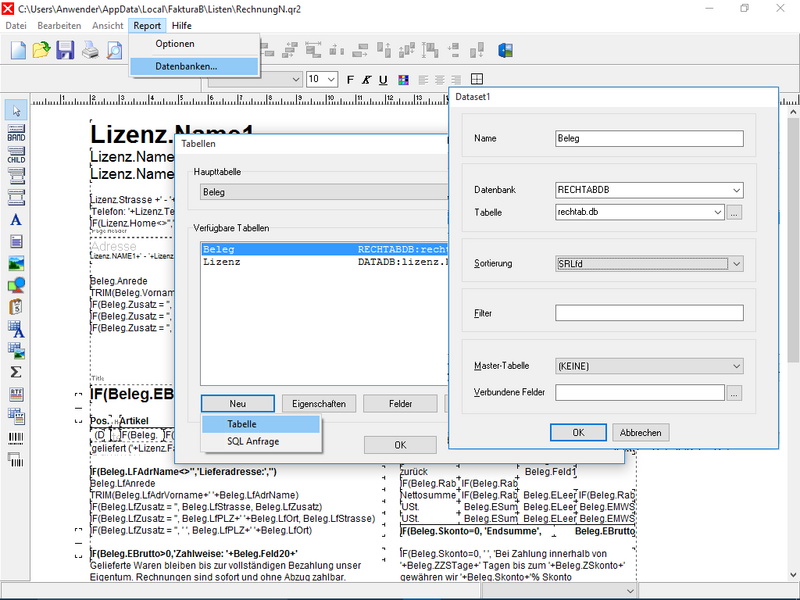Click the Neu button in Tabellen dialog
Screen dimensions: 800x600
click(x=238, y=404)
